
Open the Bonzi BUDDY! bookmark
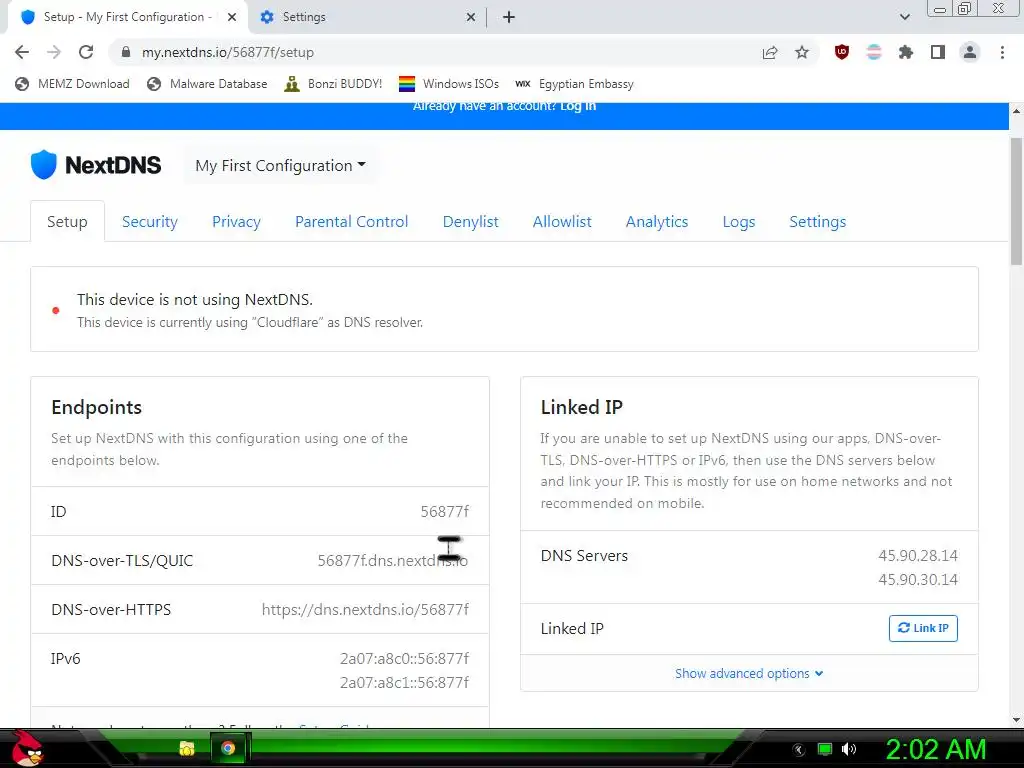coord(333,84)
